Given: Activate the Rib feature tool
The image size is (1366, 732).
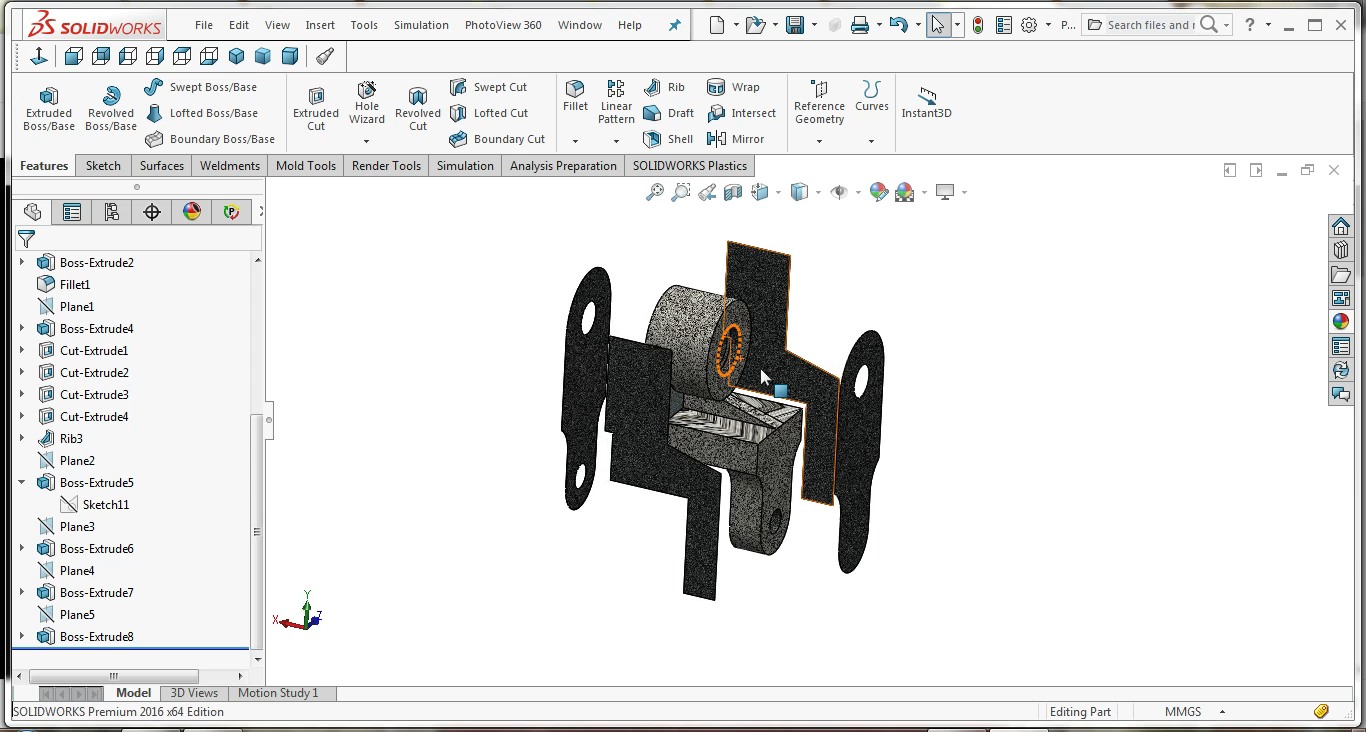Looking at the screenshot, I should click(665, 87).
